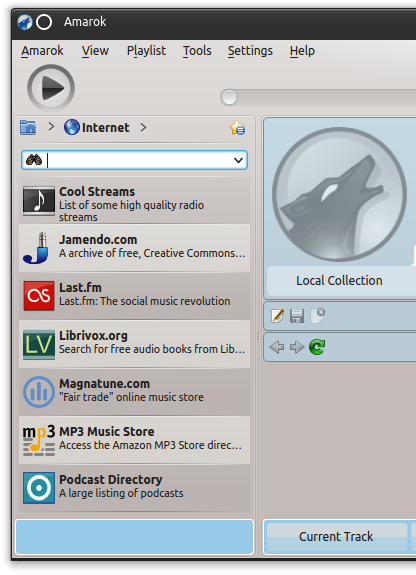Viewport: 416px width, 575px height.
Task: Click the blue bar below services list
Action: point(135,536)
